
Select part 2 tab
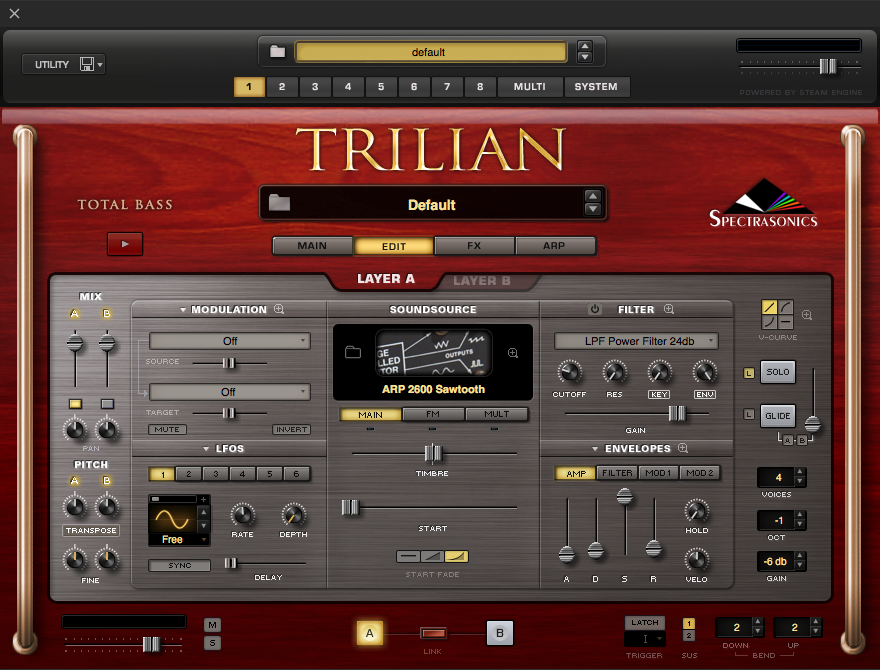click(x=282, y=87)
